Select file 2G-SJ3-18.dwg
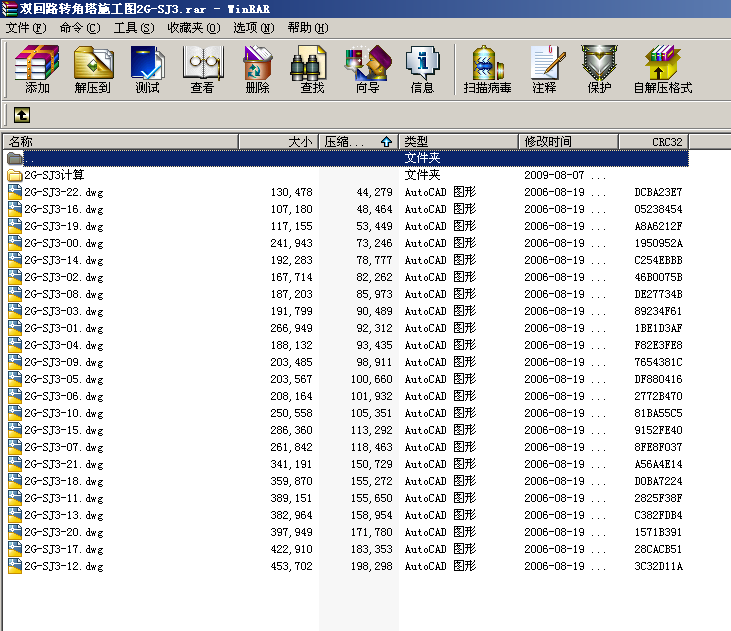Screen dimensions: 731x631 (x=347, y=481)
